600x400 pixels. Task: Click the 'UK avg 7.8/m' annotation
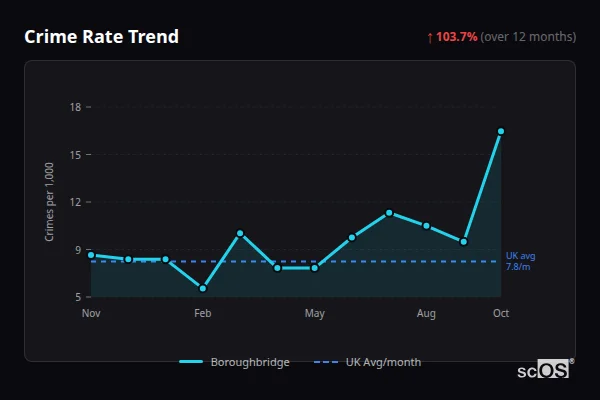(x=520, y=261)
